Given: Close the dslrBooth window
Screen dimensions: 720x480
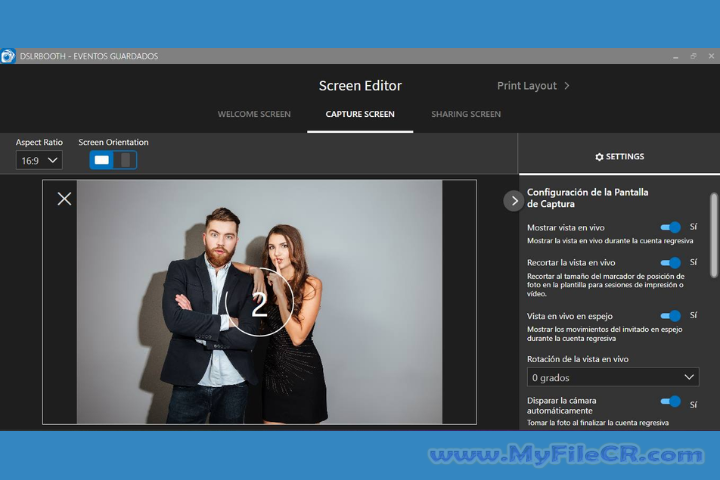Looking at the screenshot, I should click(x=711, y=56).
